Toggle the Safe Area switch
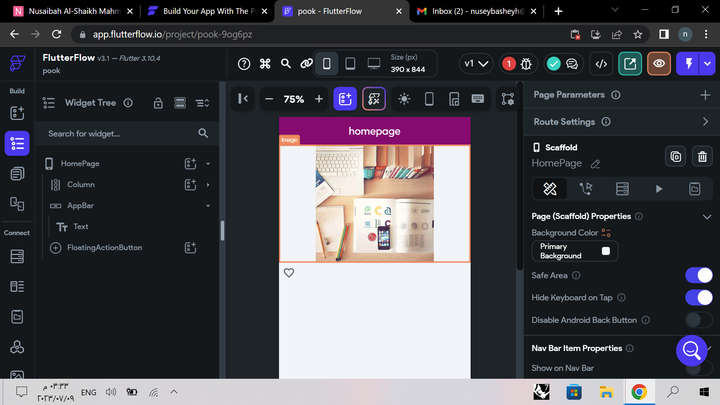This screenshot has height=405, width=720. coord(699,275)
